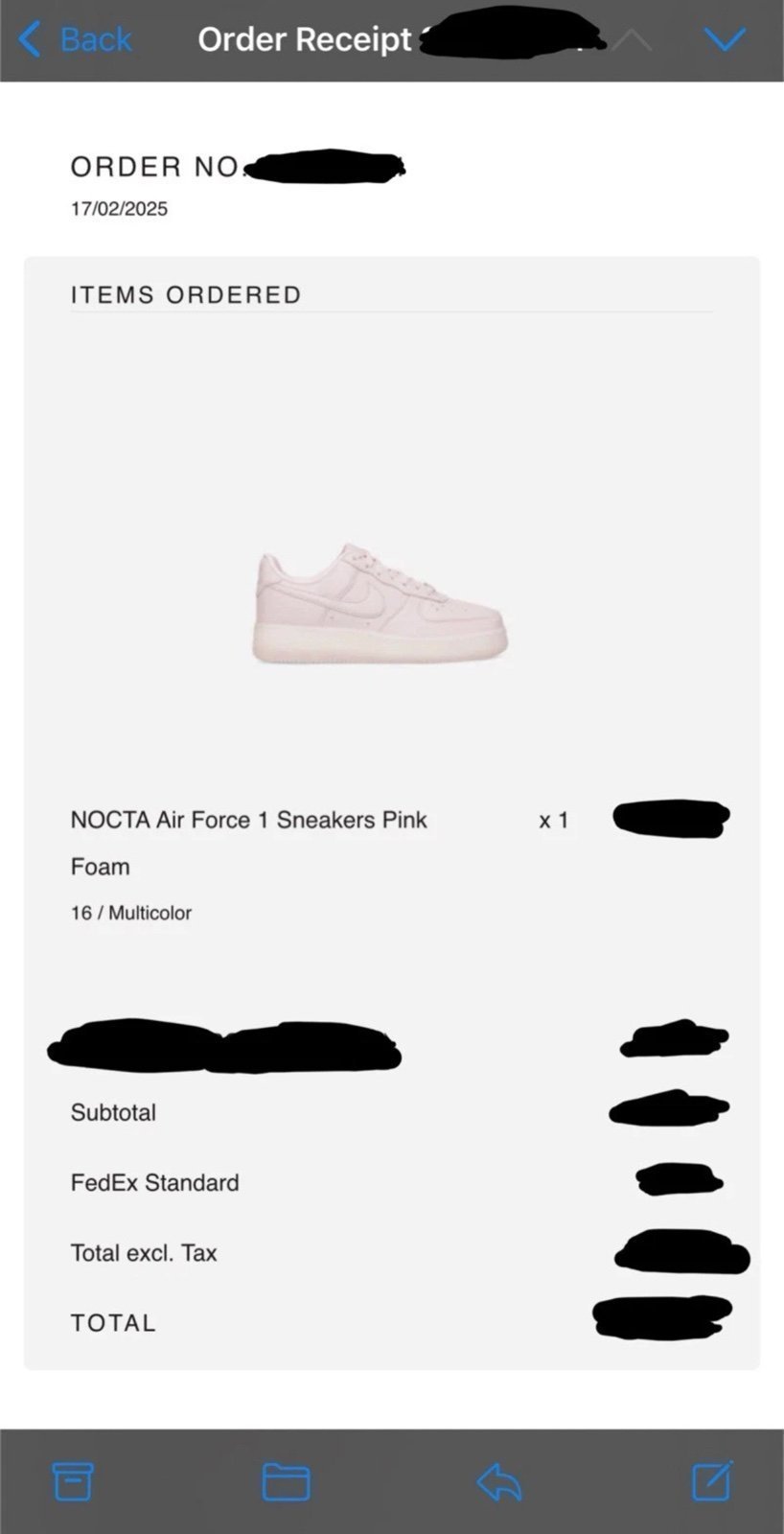The width and height of the screenshot is (784, 1534).
Task: Select the 17/02/2025 order date
Action: 119,209
